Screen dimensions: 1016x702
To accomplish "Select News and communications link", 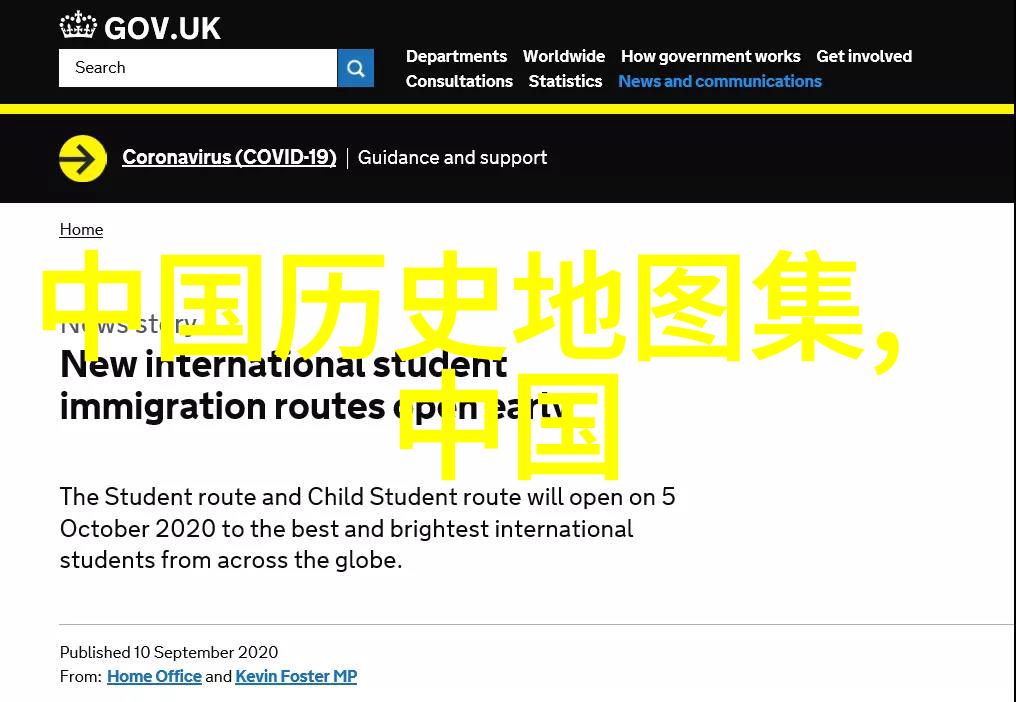I will 719,81.
